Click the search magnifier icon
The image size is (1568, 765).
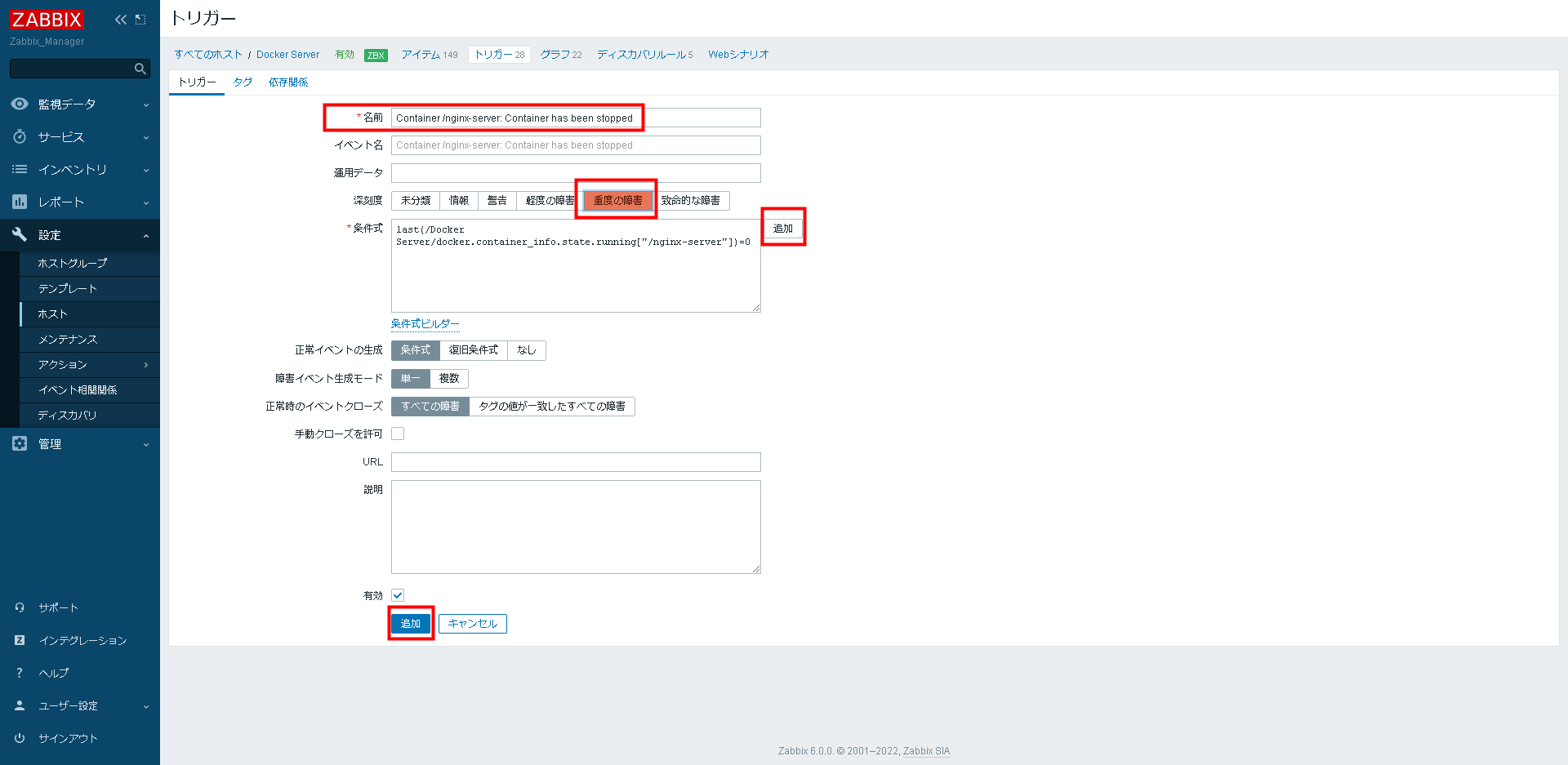140,69
